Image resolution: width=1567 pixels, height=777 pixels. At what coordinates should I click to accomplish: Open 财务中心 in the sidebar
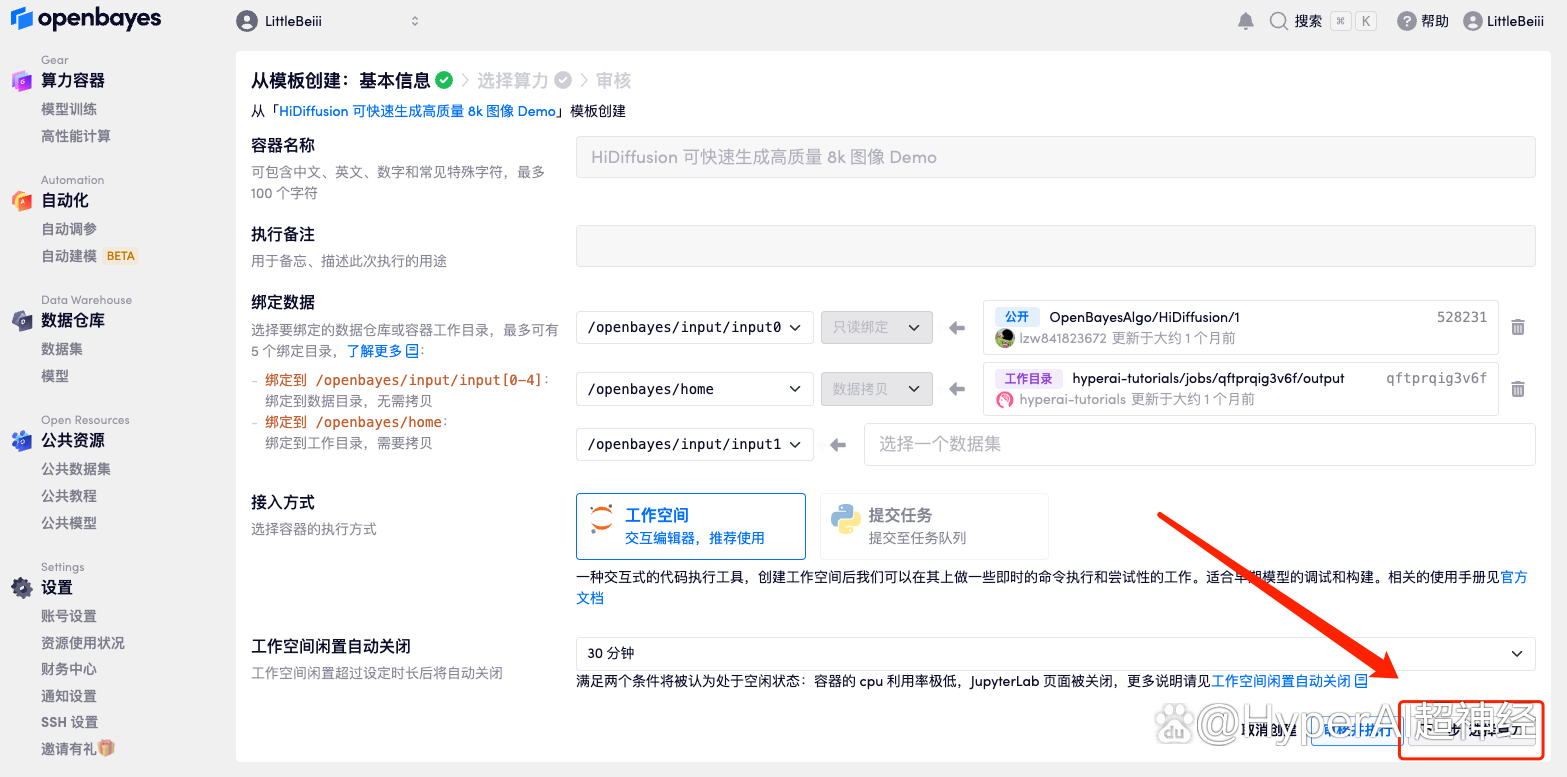(69, 669)
